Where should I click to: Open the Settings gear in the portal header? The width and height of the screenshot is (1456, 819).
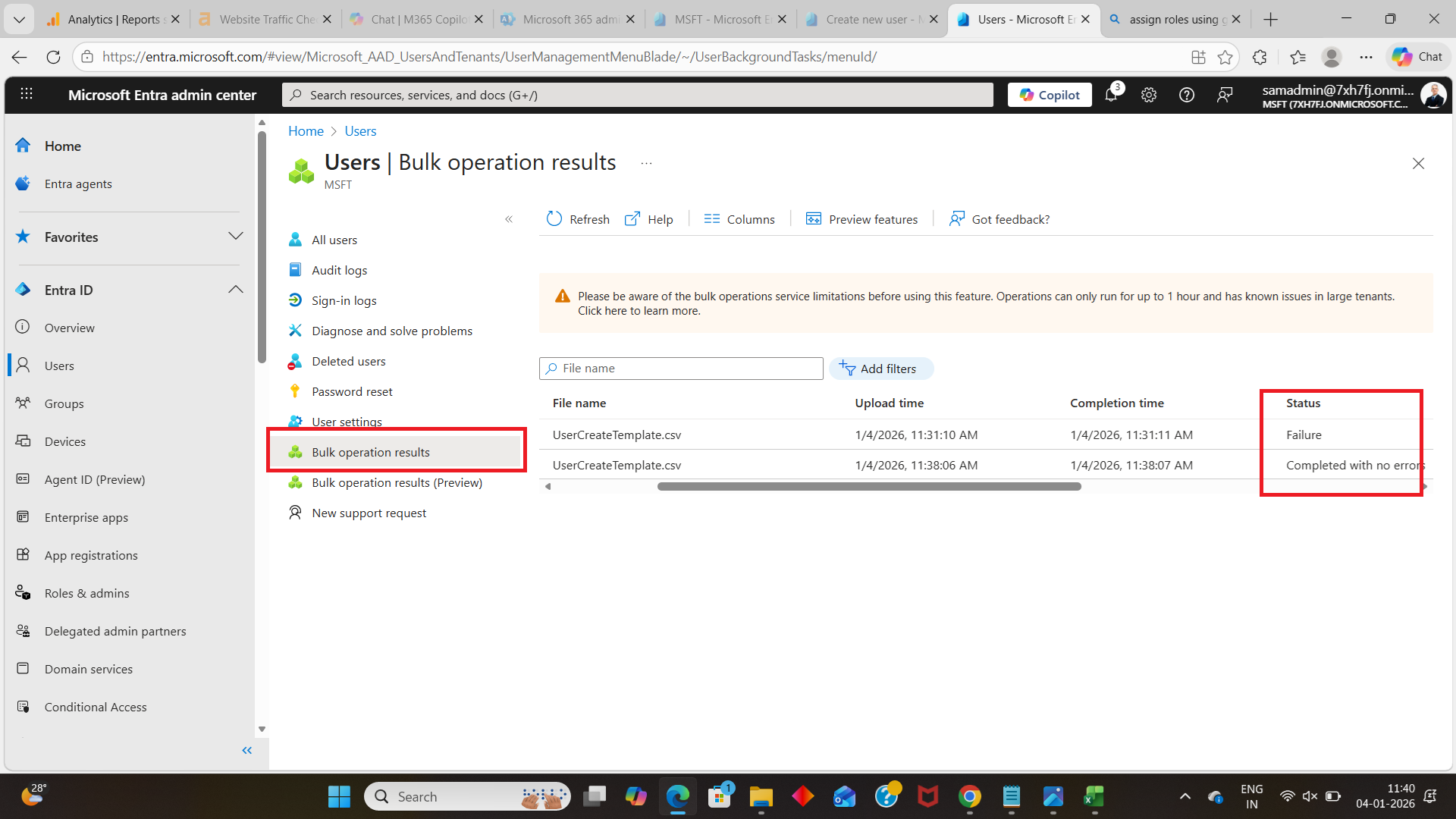(x=1149, y=95)
